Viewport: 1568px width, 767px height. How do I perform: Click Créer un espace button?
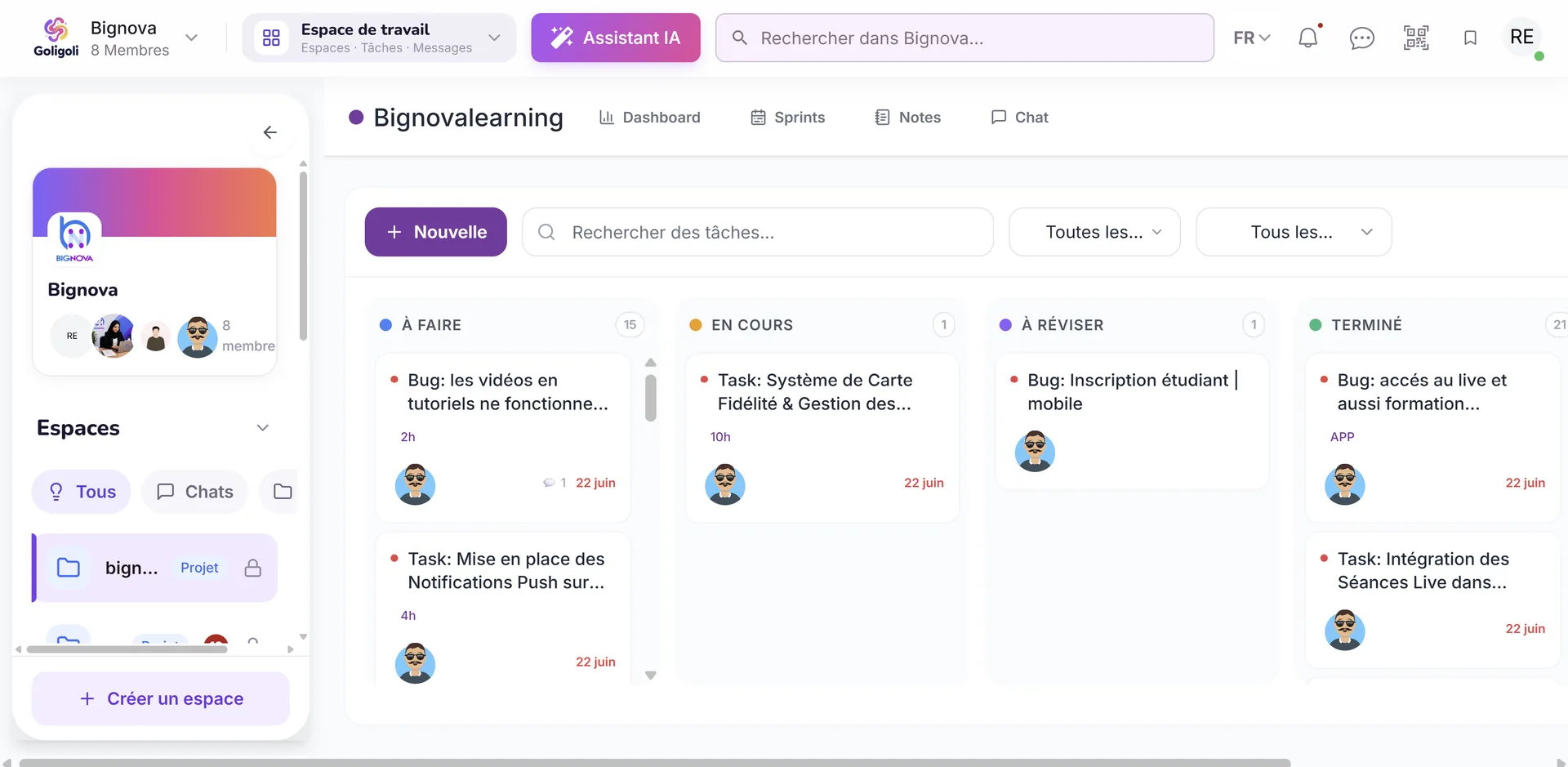[x=161, y=698]
